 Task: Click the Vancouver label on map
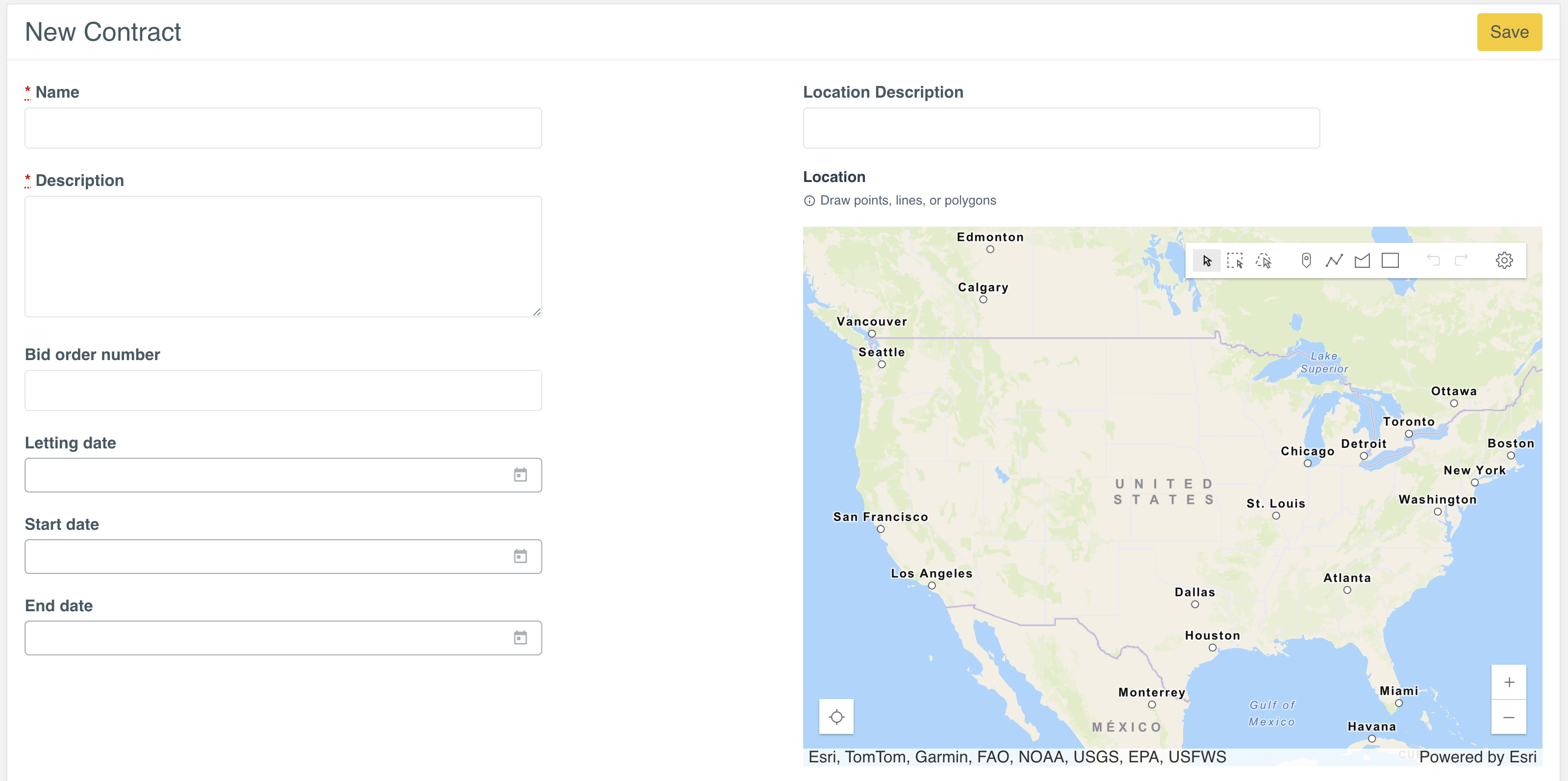(872, 322)
